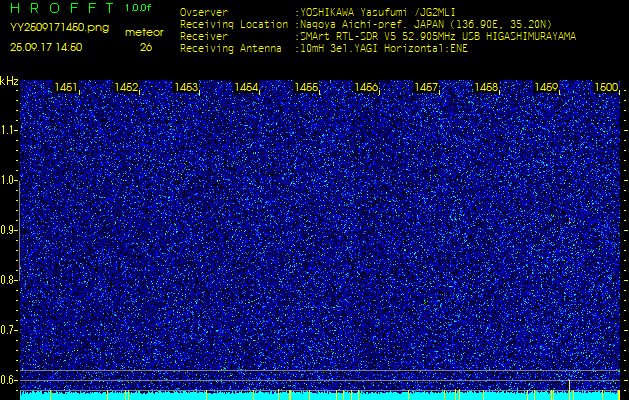The width and height of the screenshot is (629, 400).
Task: Click the Receiving Location label
Action: tap(234, 24)
